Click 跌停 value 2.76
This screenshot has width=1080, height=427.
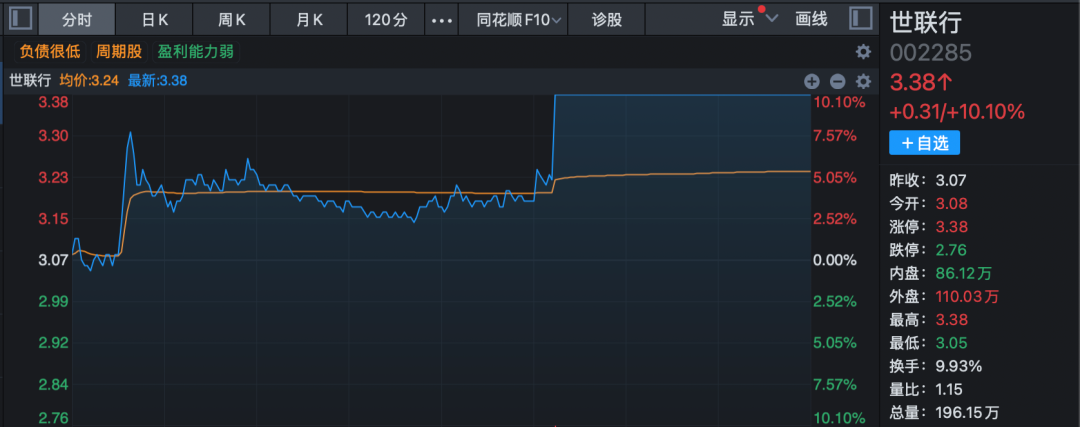point(951,250)
